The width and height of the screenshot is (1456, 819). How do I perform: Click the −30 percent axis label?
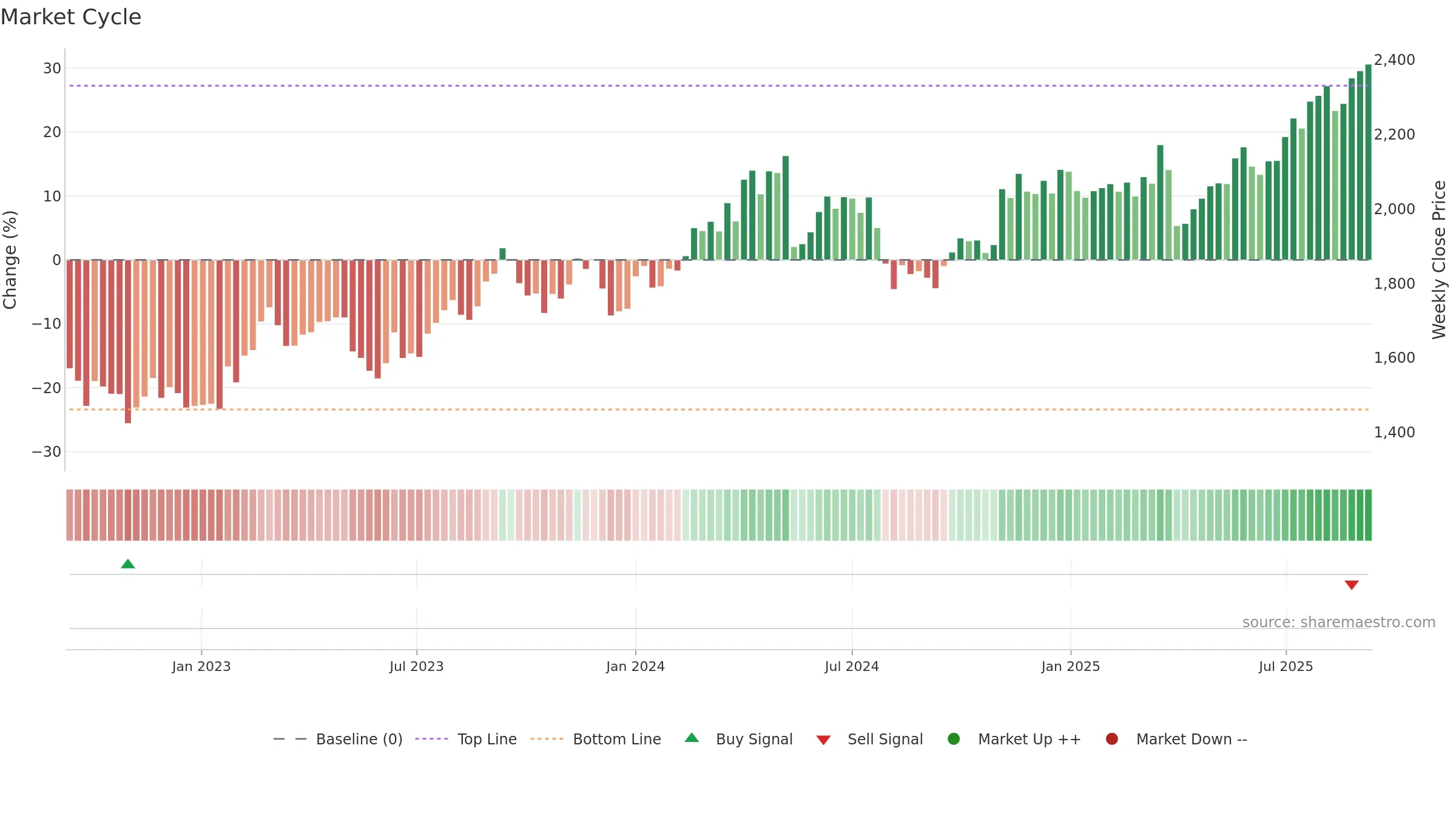click(x=47, y=452)
